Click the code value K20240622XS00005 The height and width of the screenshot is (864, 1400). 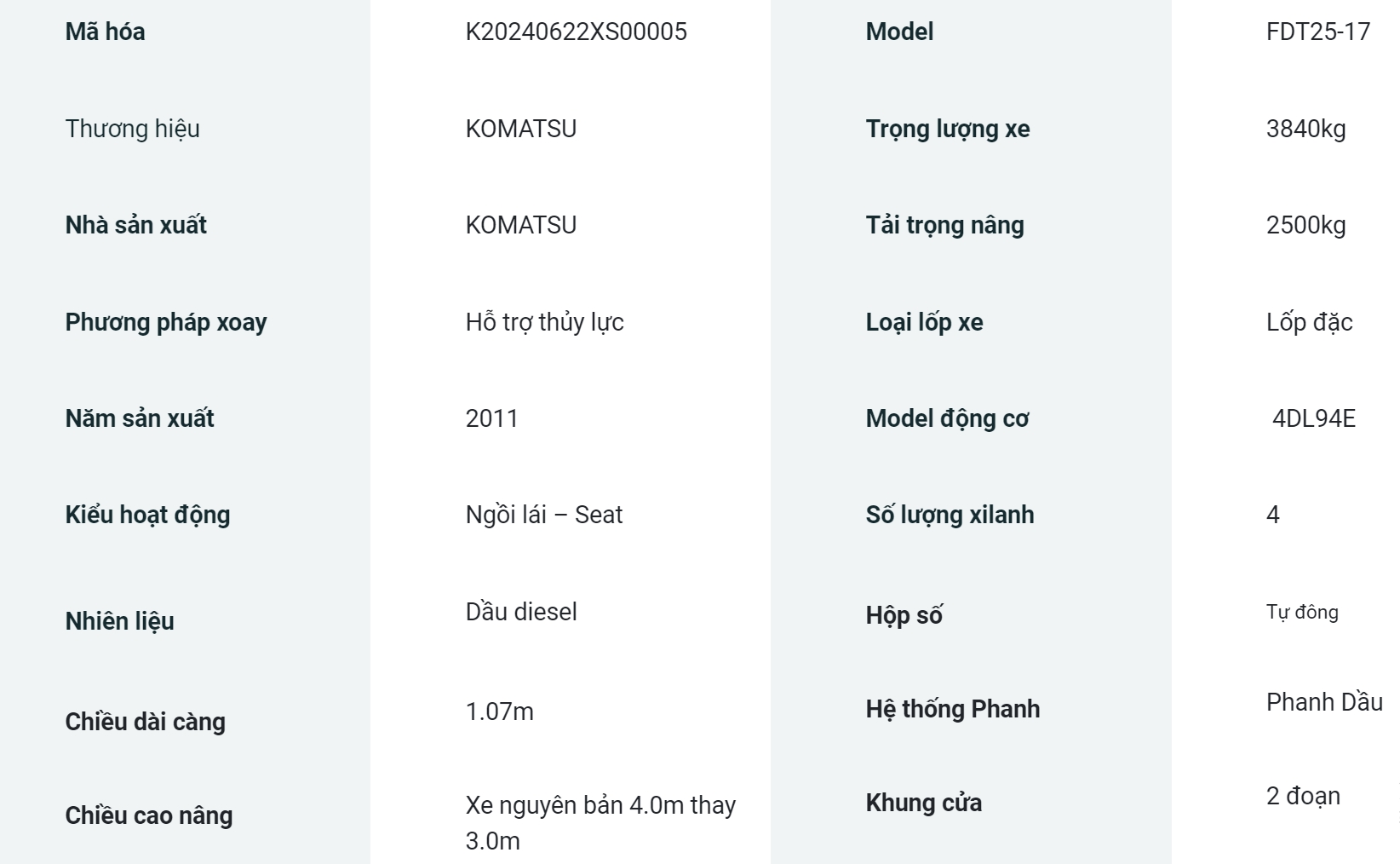tap(576, 32)
